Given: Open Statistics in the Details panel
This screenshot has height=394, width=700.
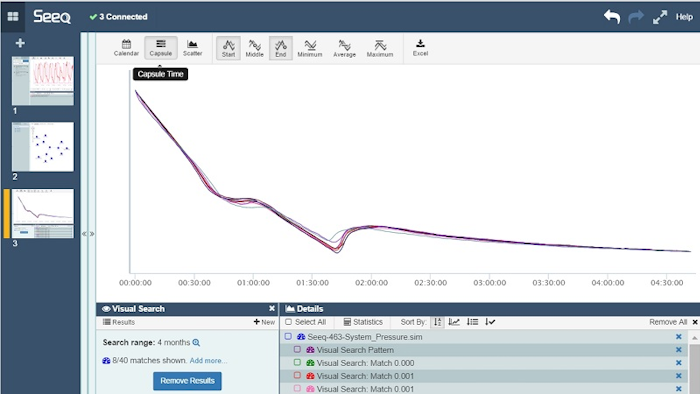Looking at the screenshot, I should click(363, 322).
